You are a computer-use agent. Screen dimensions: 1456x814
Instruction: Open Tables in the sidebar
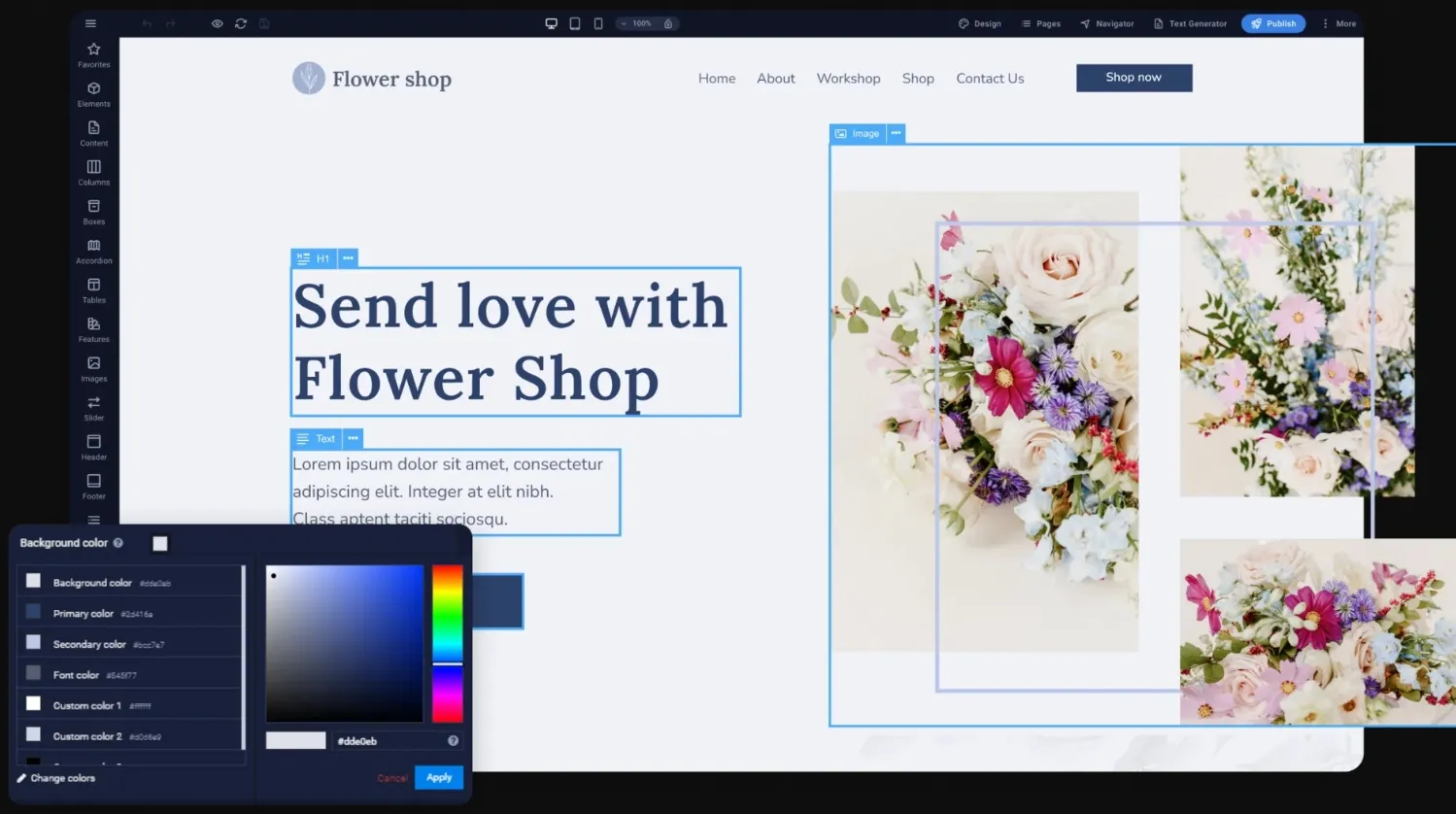point(94,290)
